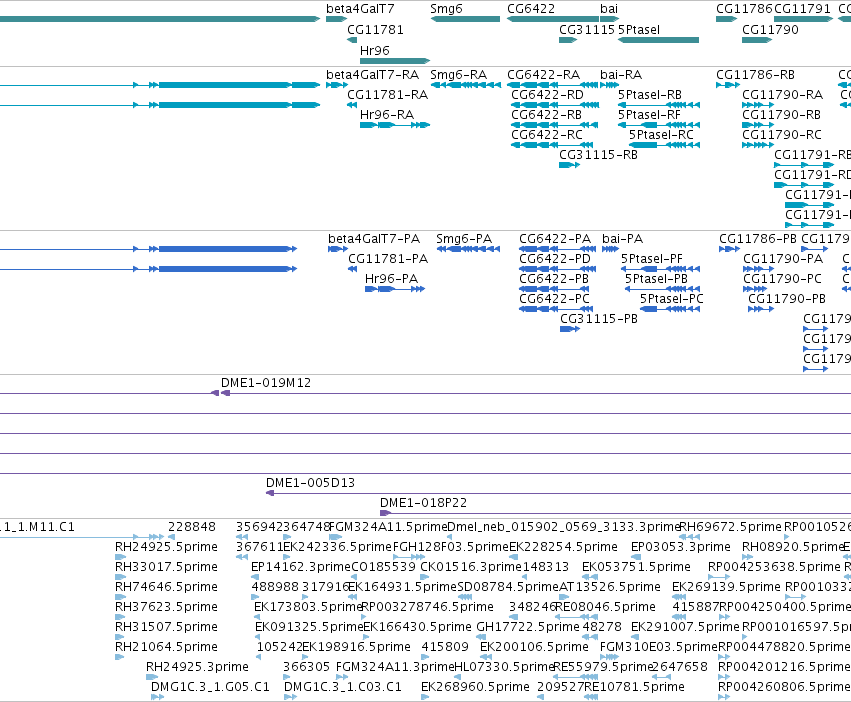Click protein CG6422-PC

555,309
